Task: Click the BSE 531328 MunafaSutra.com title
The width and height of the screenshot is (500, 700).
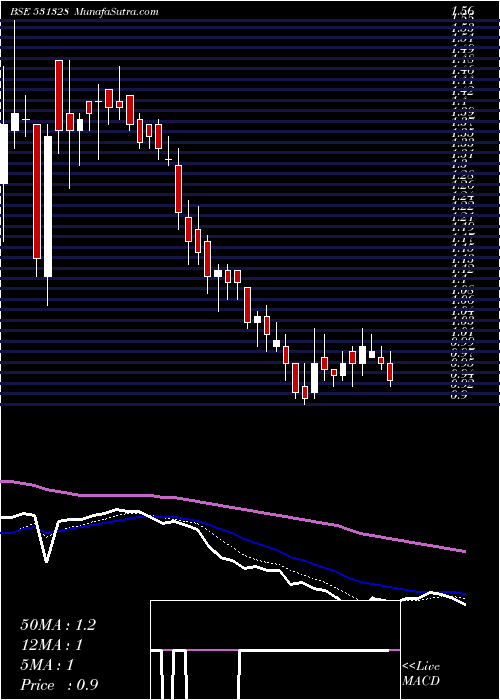Action: tap(84, 12)
